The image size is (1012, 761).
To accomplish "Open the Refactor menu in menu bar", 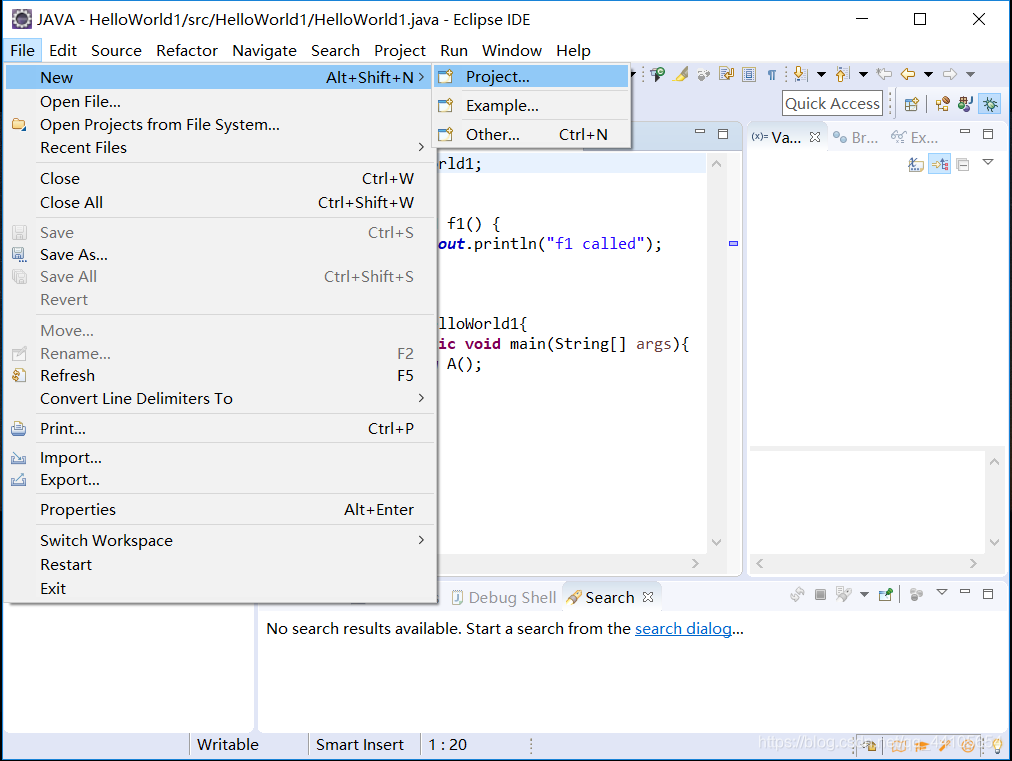I will [187, 50].
